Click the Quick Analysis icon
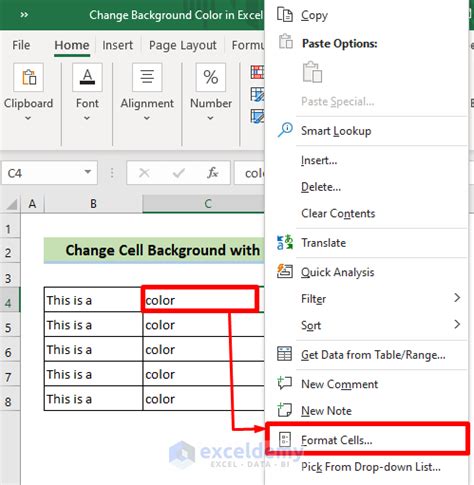The width and height of the screenshot is (474, 485). pos(285,271)
